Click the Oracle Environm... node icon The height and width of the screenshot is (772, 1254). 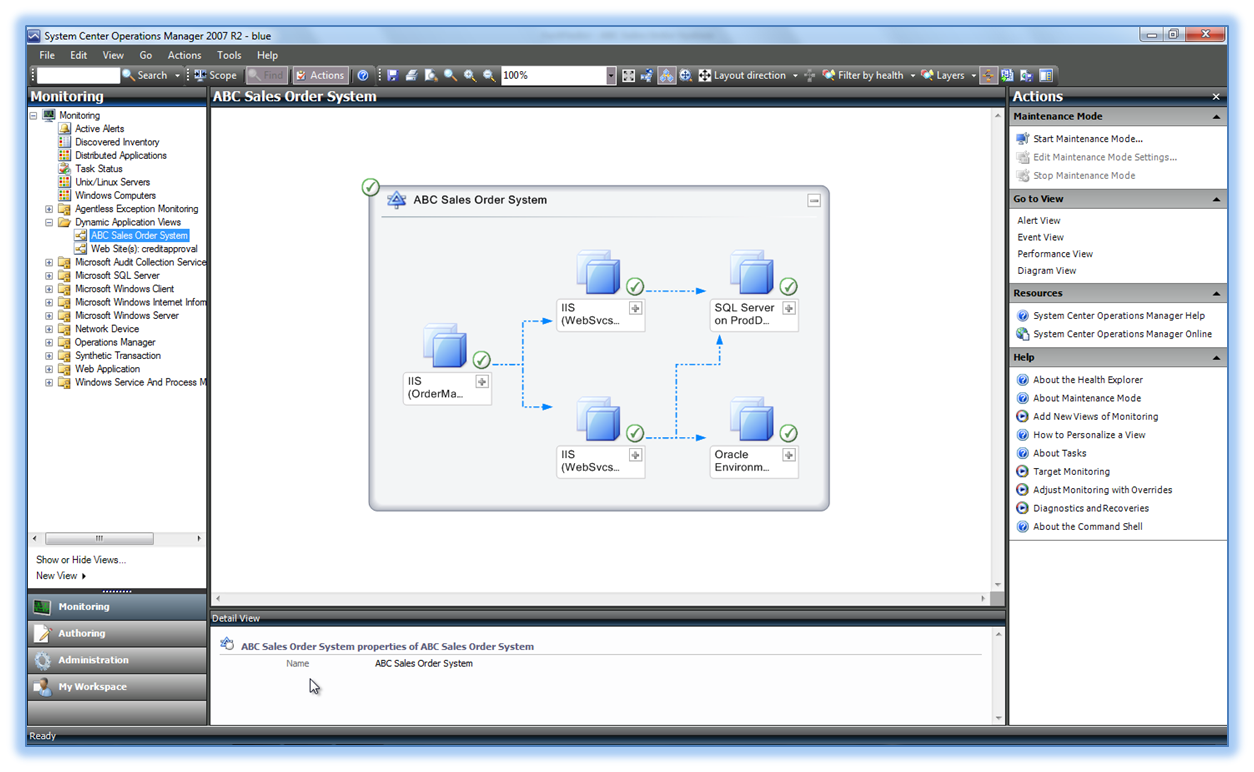click(x=752, y=420)
